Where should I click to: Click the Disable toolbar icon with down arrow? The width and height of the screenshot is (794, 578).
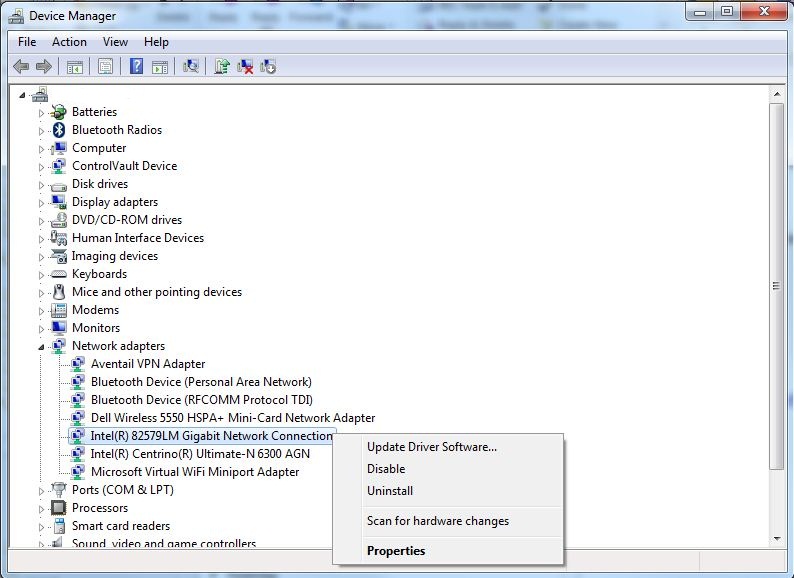click(268, 67)
